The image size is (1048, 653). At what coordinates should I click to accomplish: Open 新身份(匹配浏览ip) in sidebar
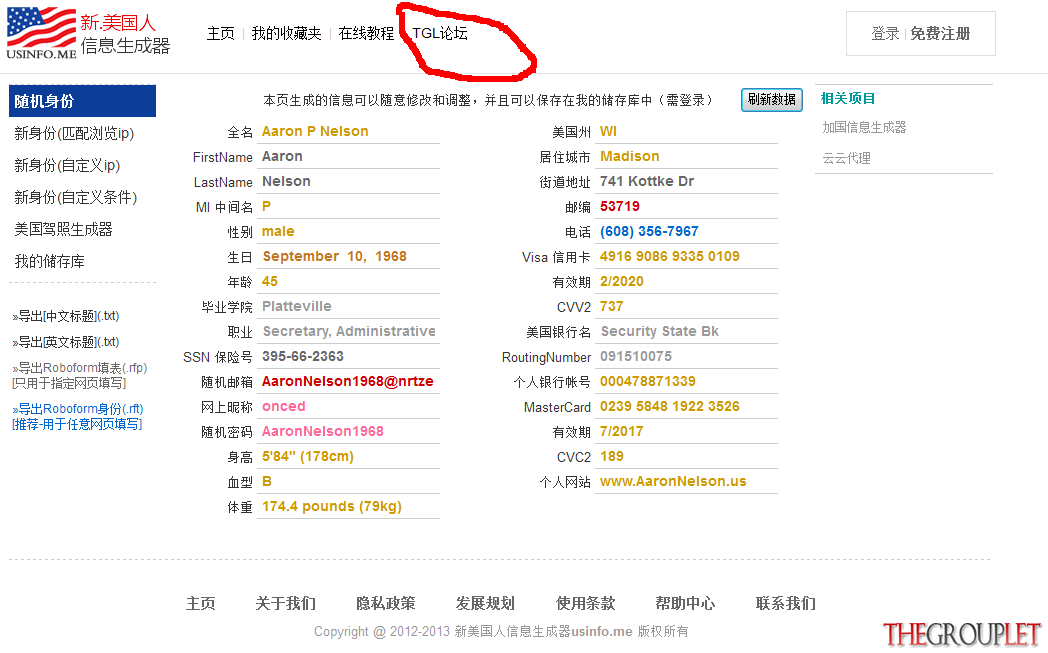74,134
